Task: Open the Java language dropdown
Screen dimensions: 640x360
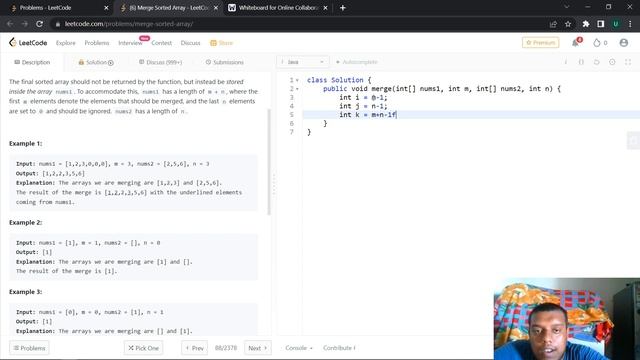Action: point(302,62)
